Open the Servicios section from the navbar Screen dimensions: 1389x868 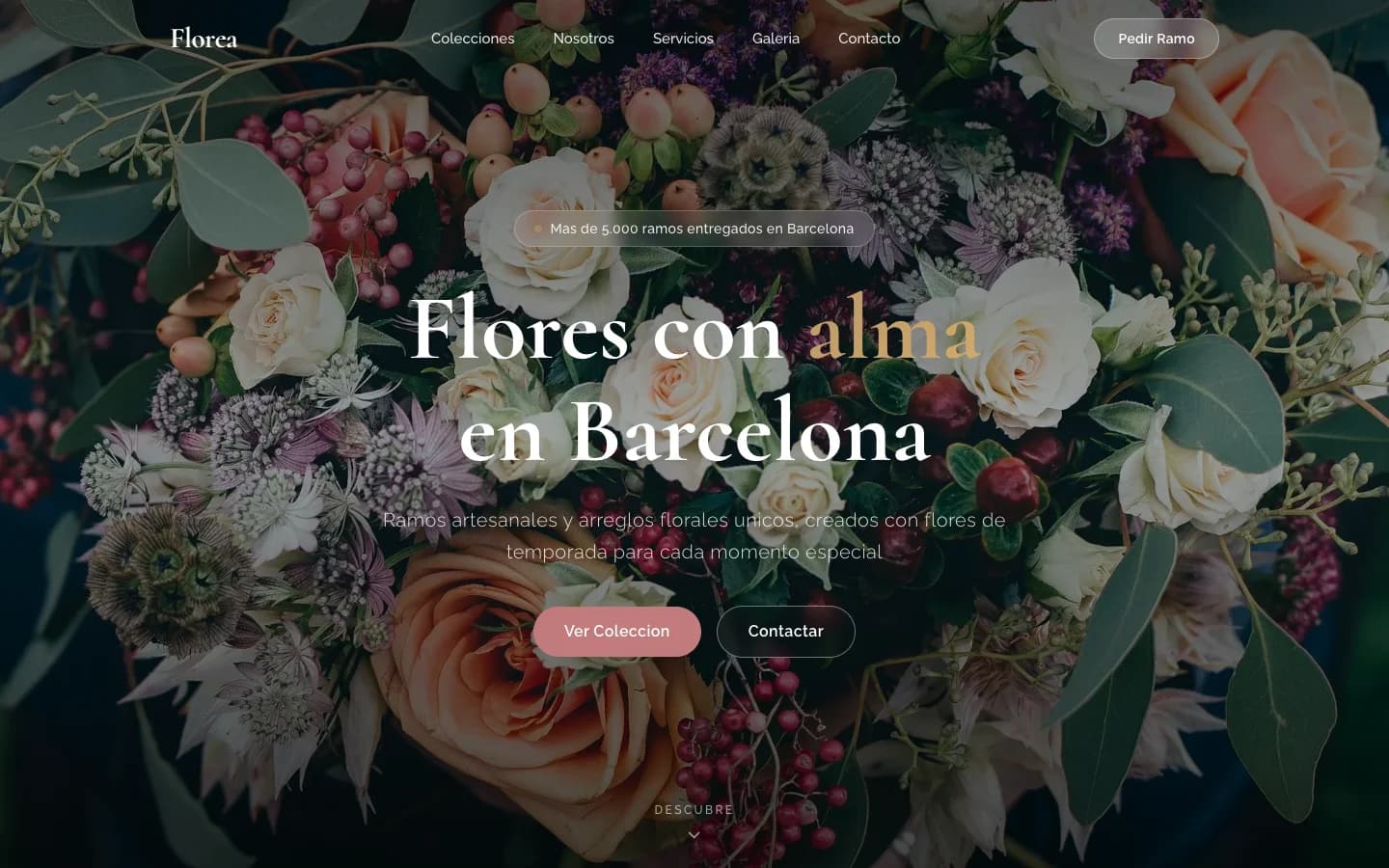(683, 39)
